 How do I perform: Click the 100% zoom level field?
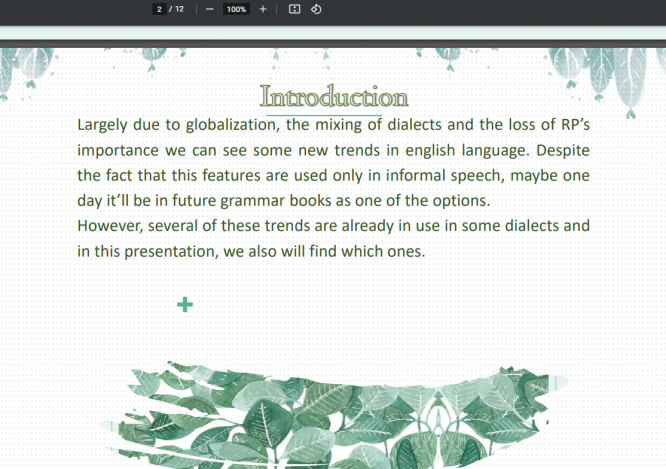pos(236,9)
